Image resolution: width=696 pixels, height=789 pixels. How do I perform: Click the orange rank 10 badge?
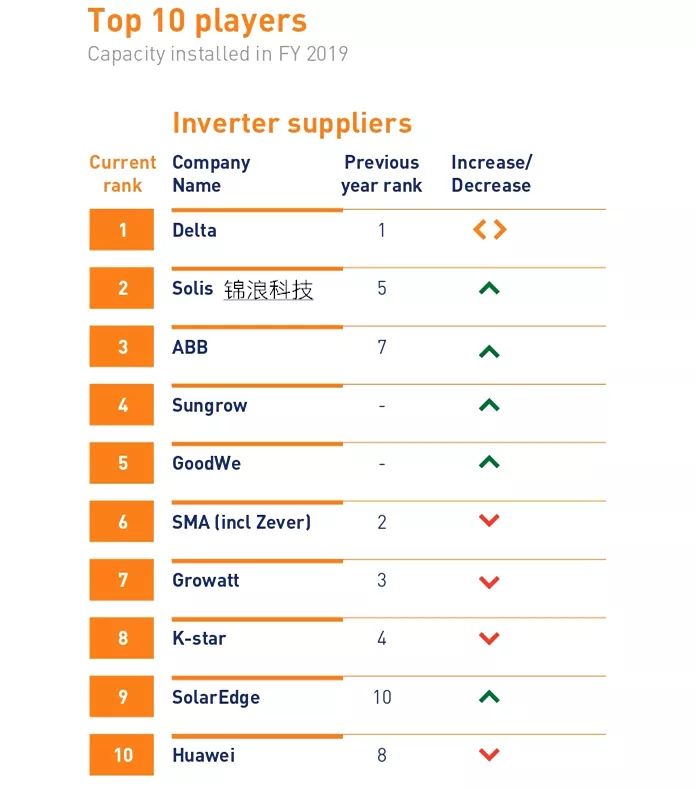pos(122,755)
